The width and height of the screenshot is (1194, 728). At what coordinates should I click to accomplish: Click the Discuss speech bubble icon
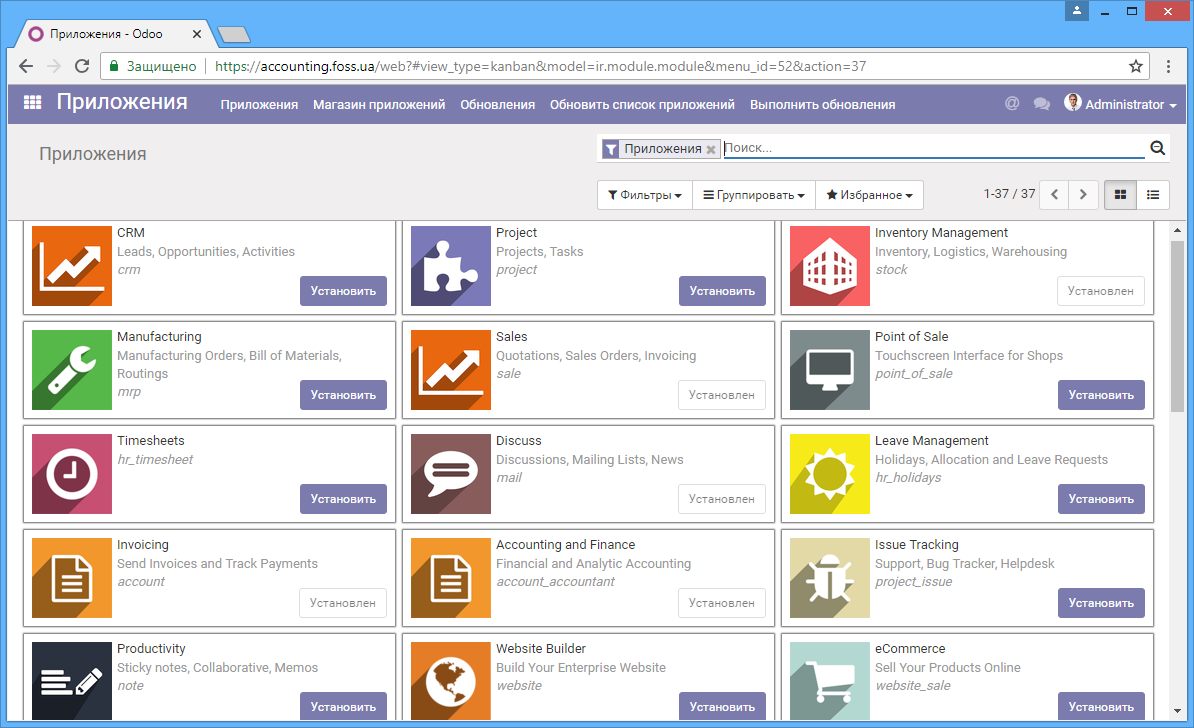click(x=451, y=474)
